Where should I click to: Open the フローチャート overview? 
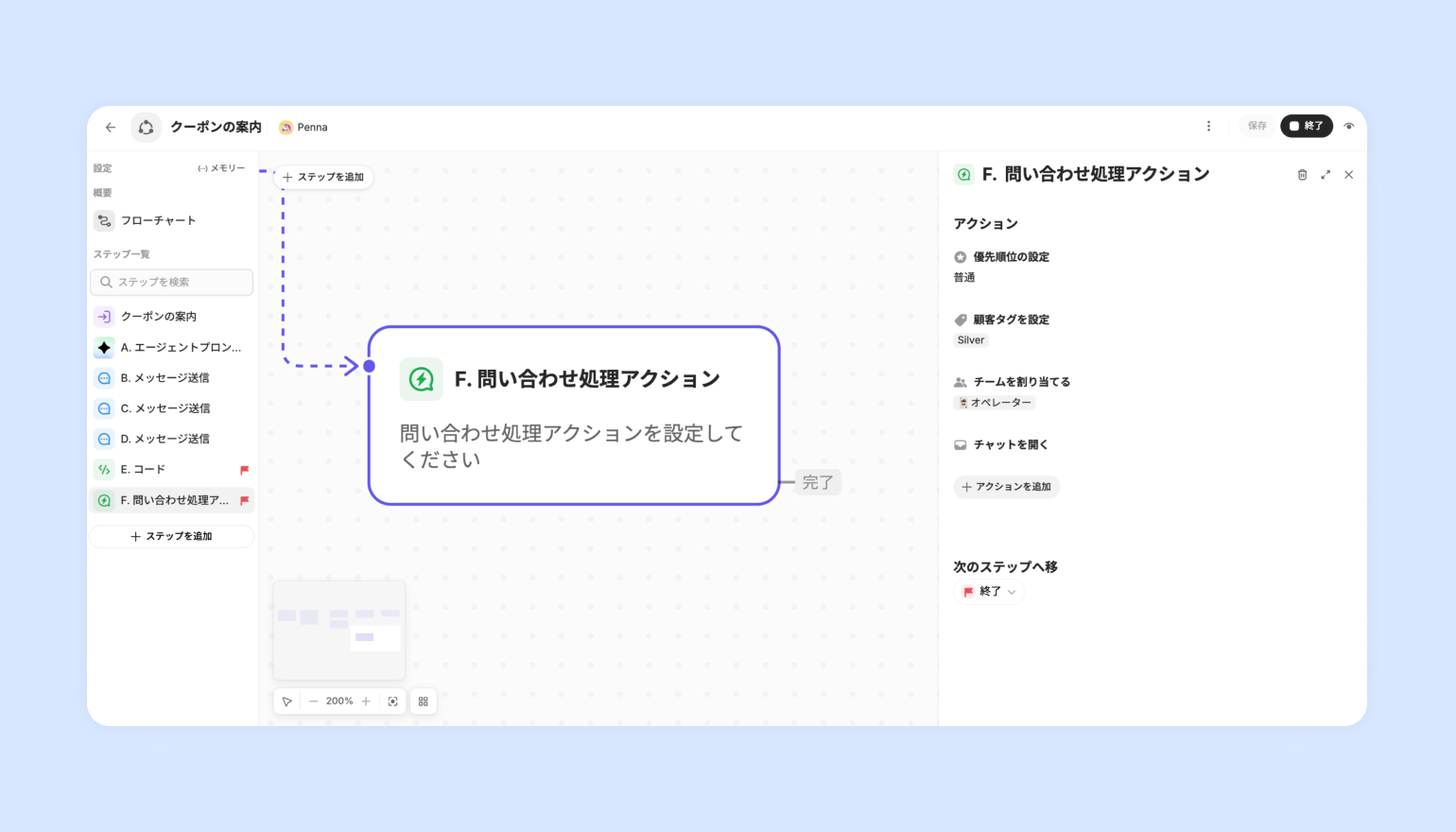coord(172,220)
